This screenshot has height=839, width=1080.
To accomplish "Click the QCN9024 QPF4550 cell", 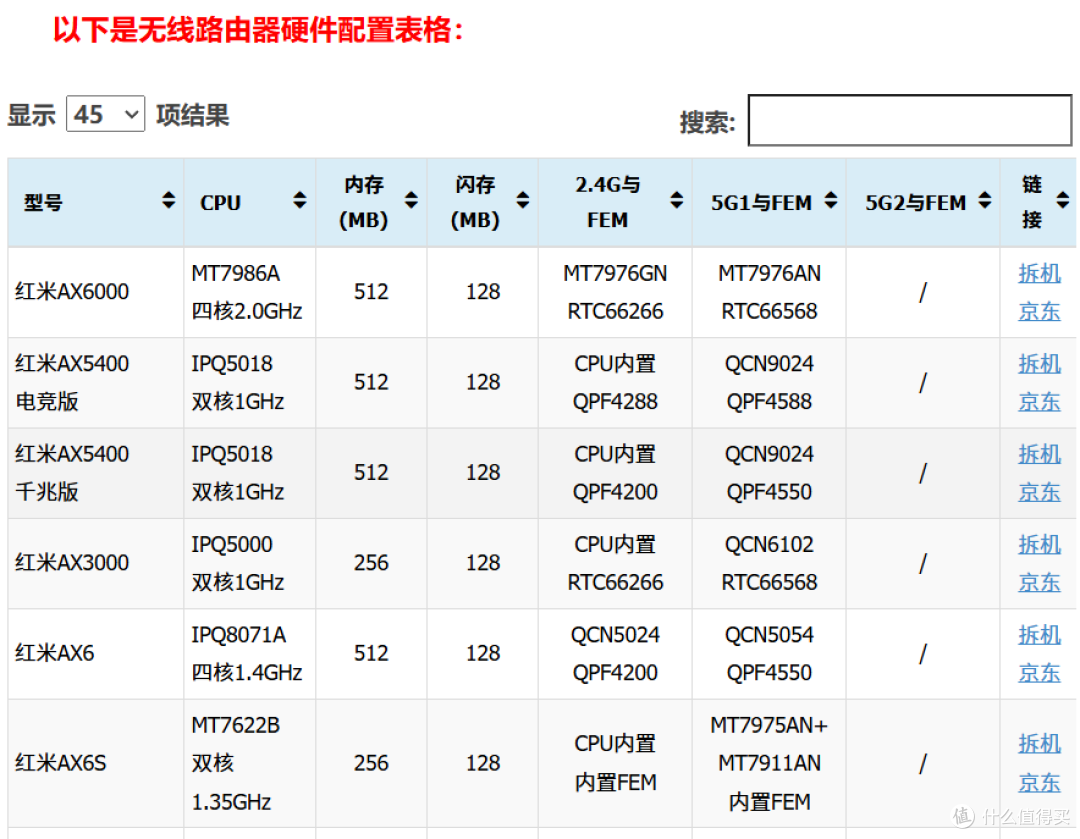I will coord(769,473).
